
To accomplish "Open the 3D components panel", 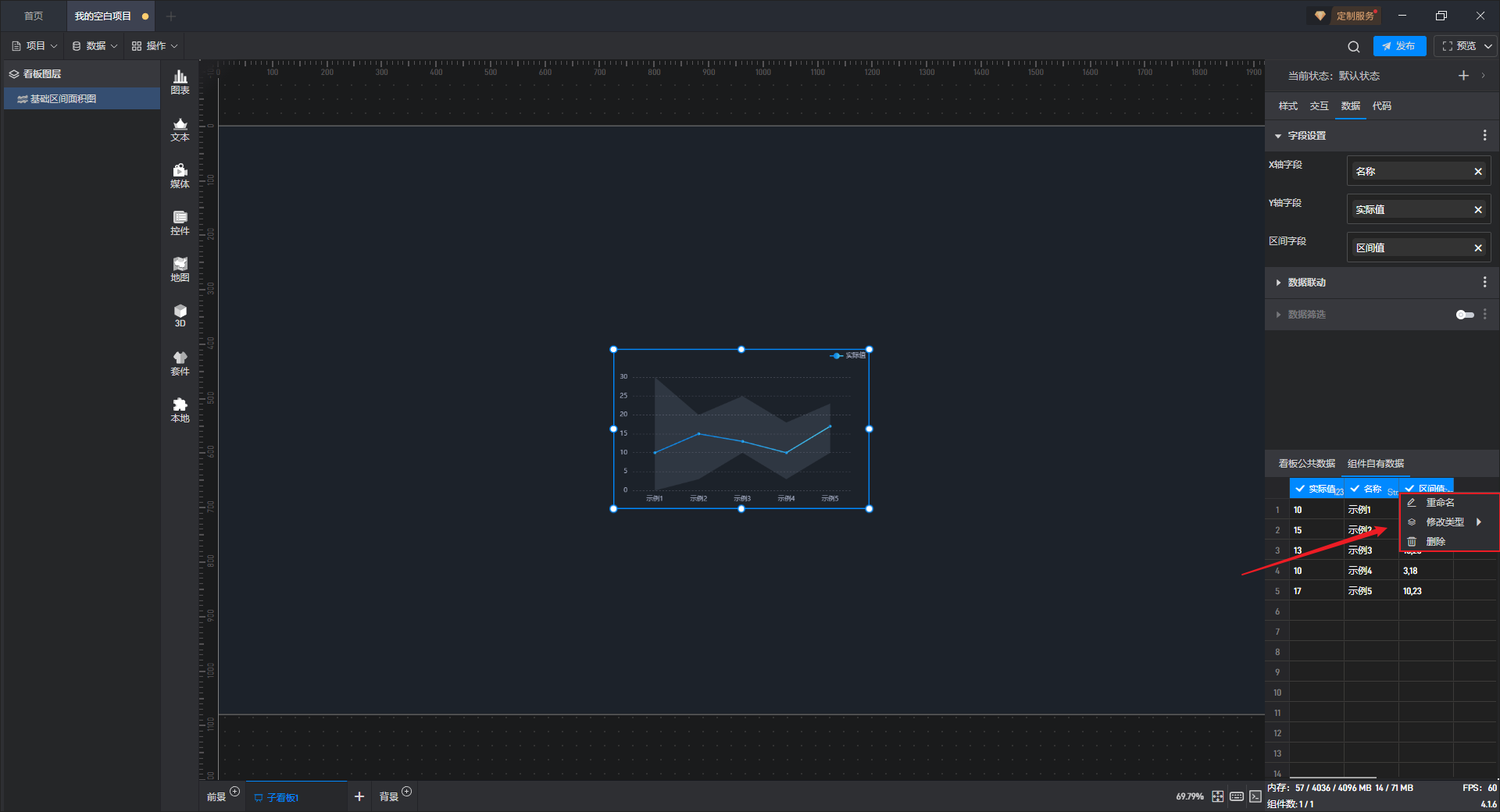I will tap(180, 315).
